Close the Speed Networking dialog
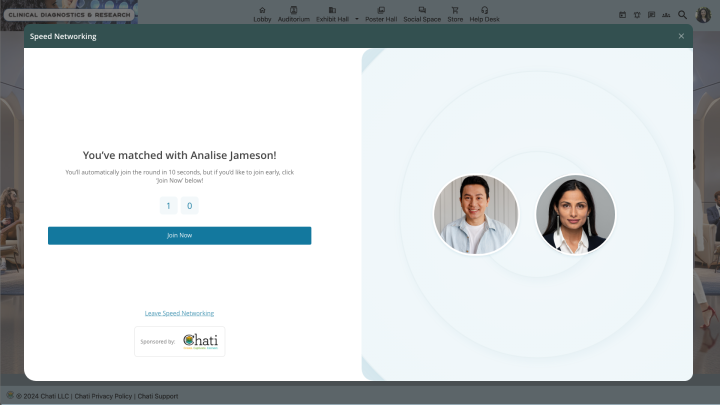 [681, 36]
